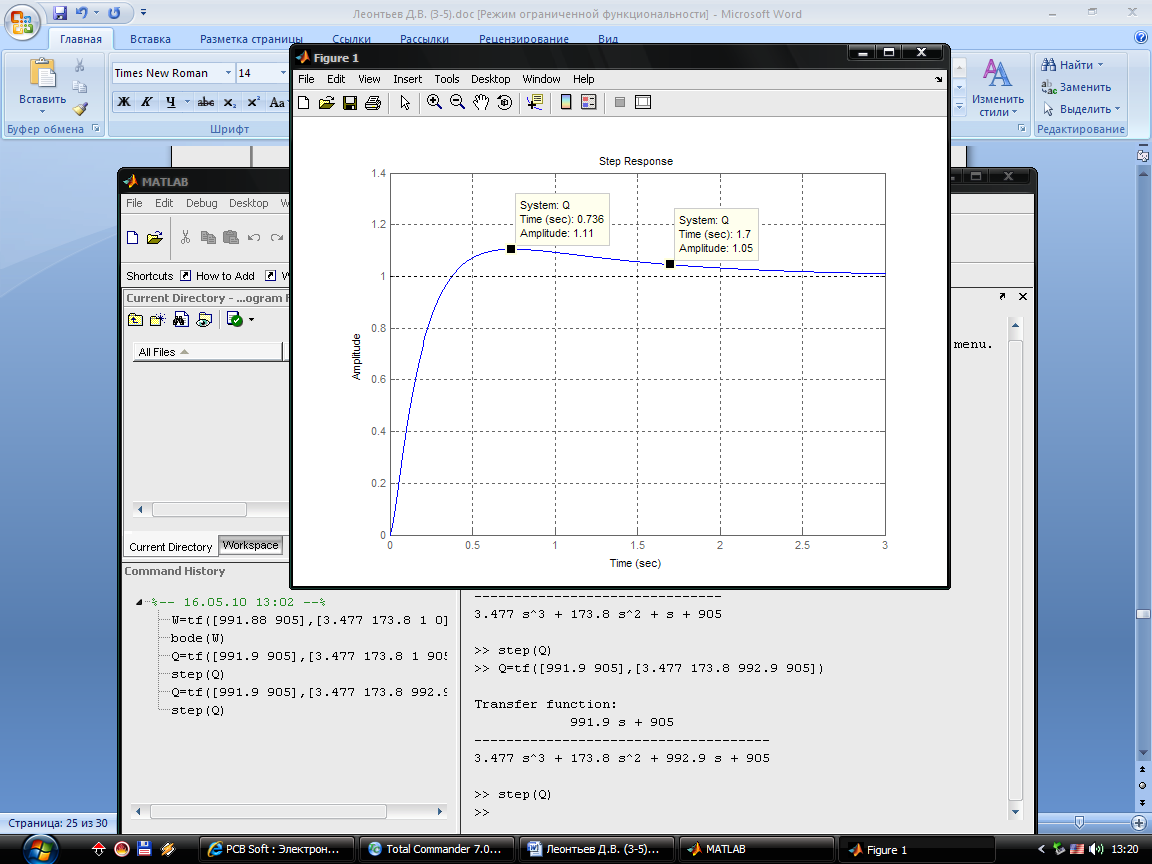This screenshot has height=864, width=1152.
Task: Click the Print Figure icon
Action: [373, 102]
